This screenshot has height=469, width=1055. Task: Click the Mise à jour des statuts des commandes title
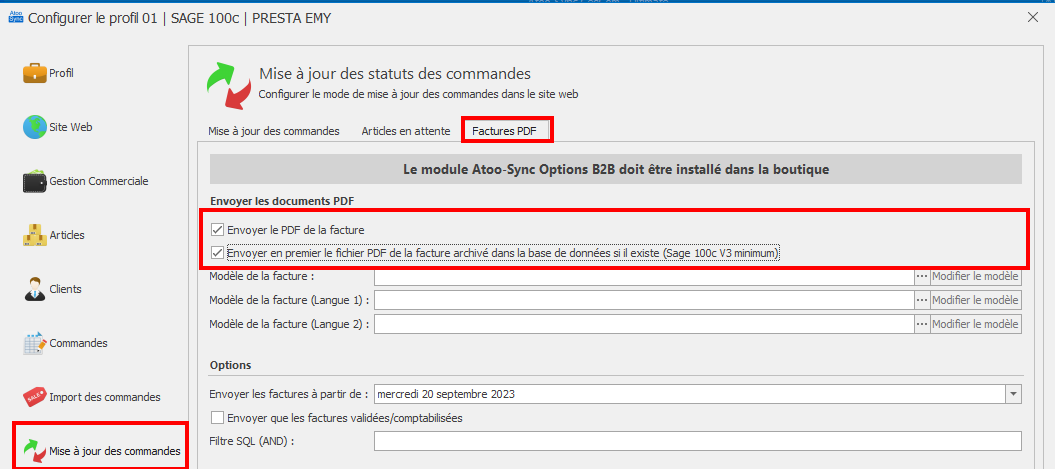pos(395,73)
